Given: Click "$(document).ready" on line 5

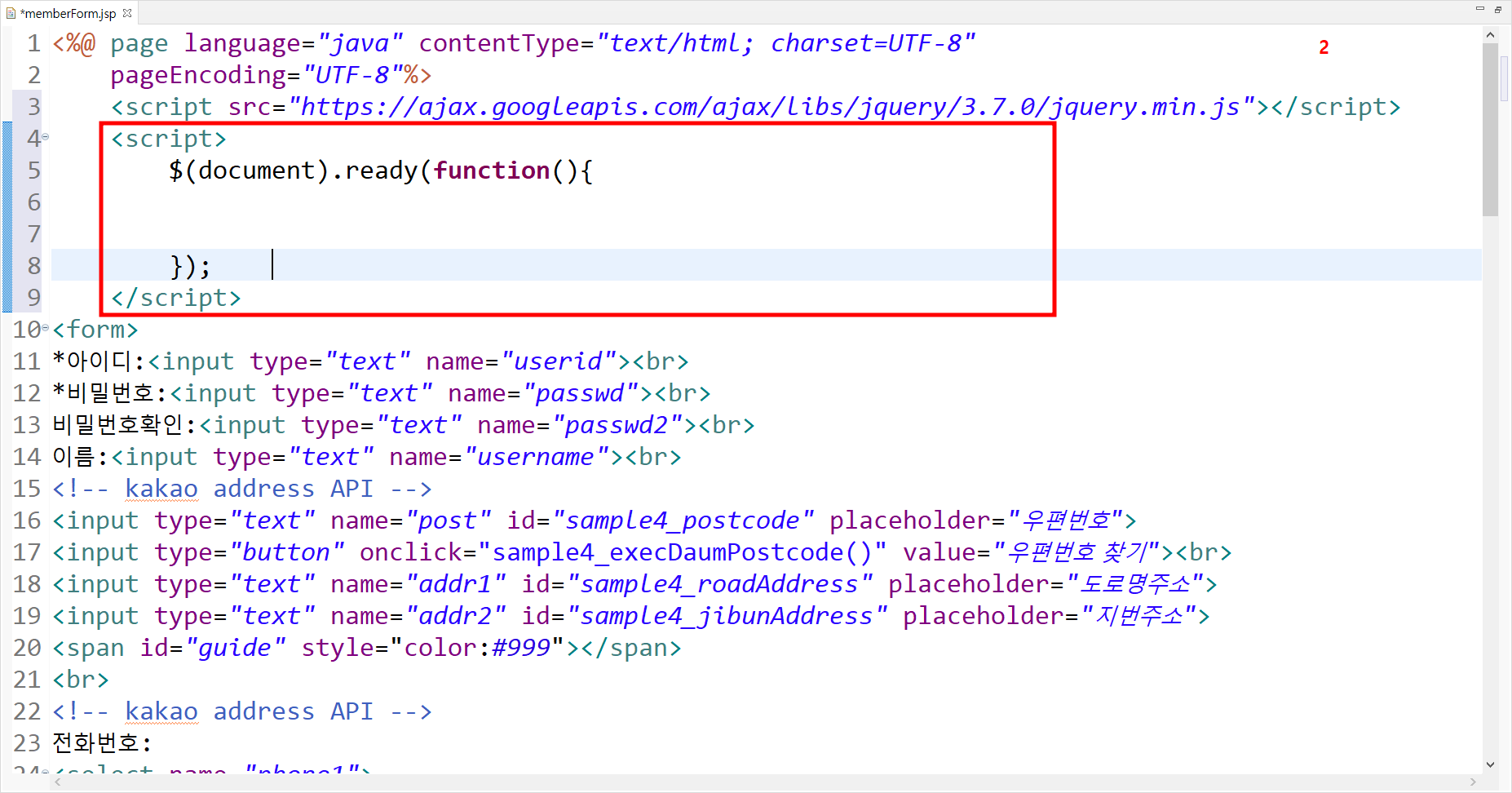Looking at the screenshot, I should point(293,171).
